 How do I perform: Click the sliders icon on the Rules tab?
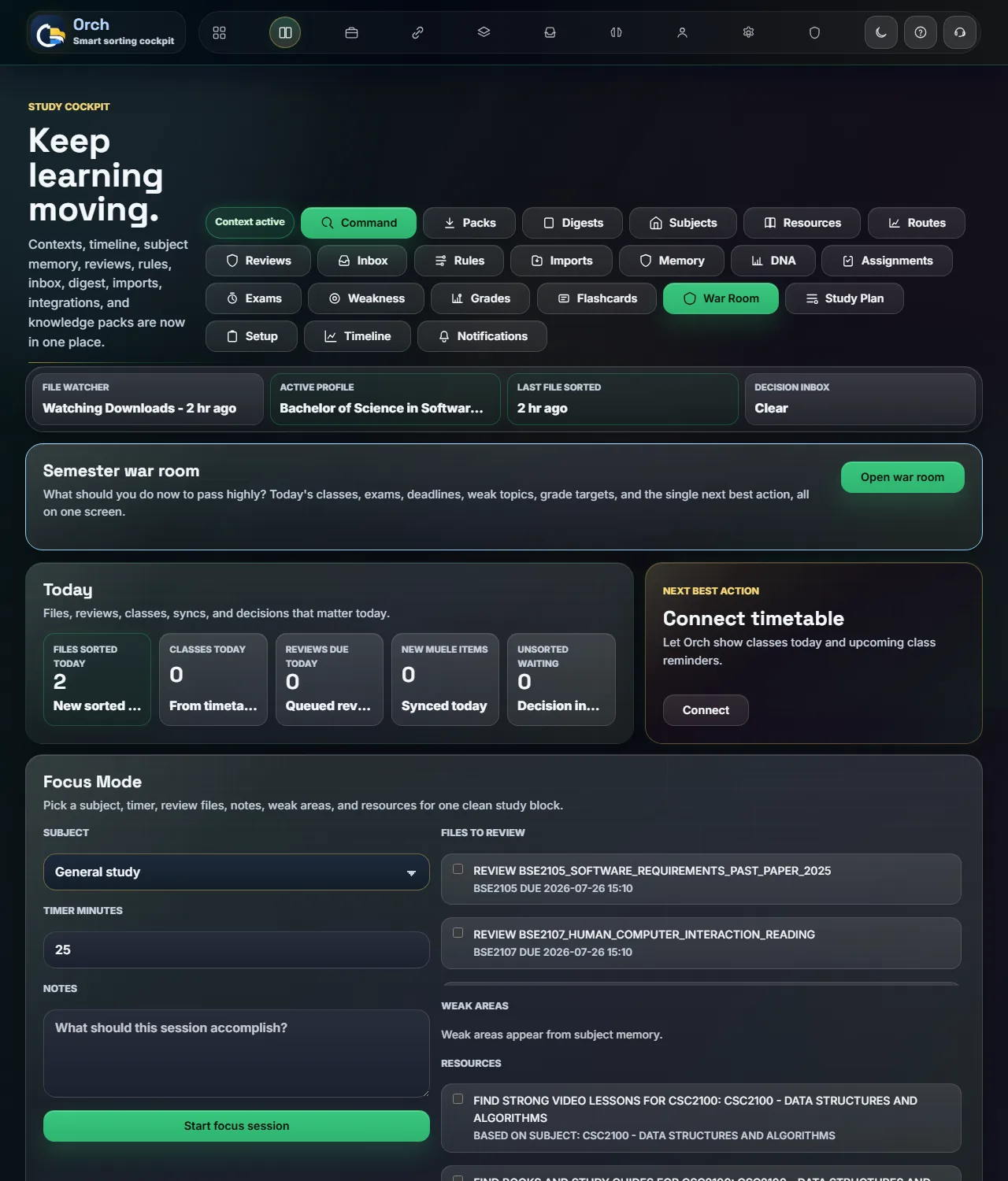(441, 261)
